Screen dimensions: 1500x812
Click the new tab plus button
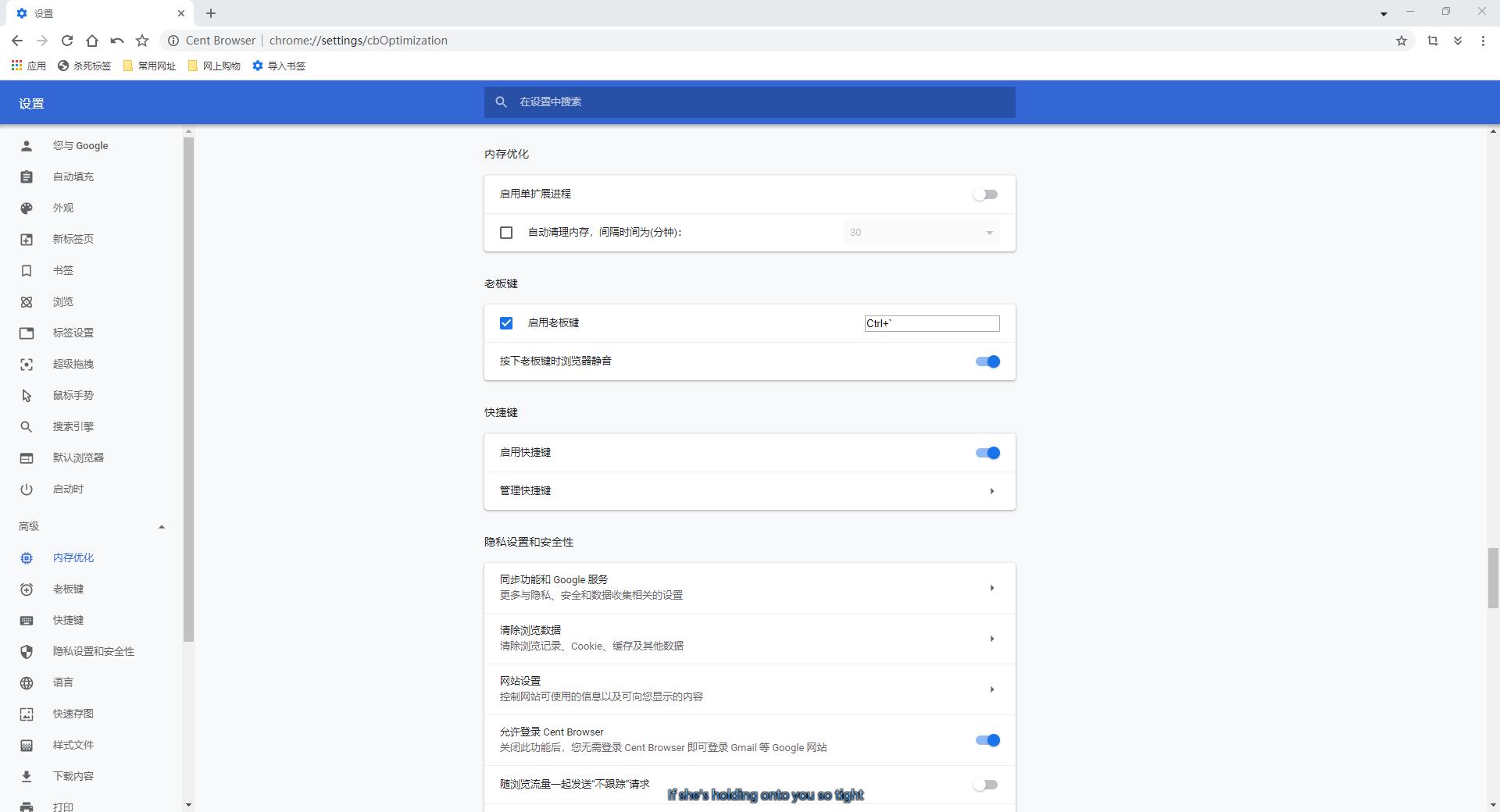211,13
